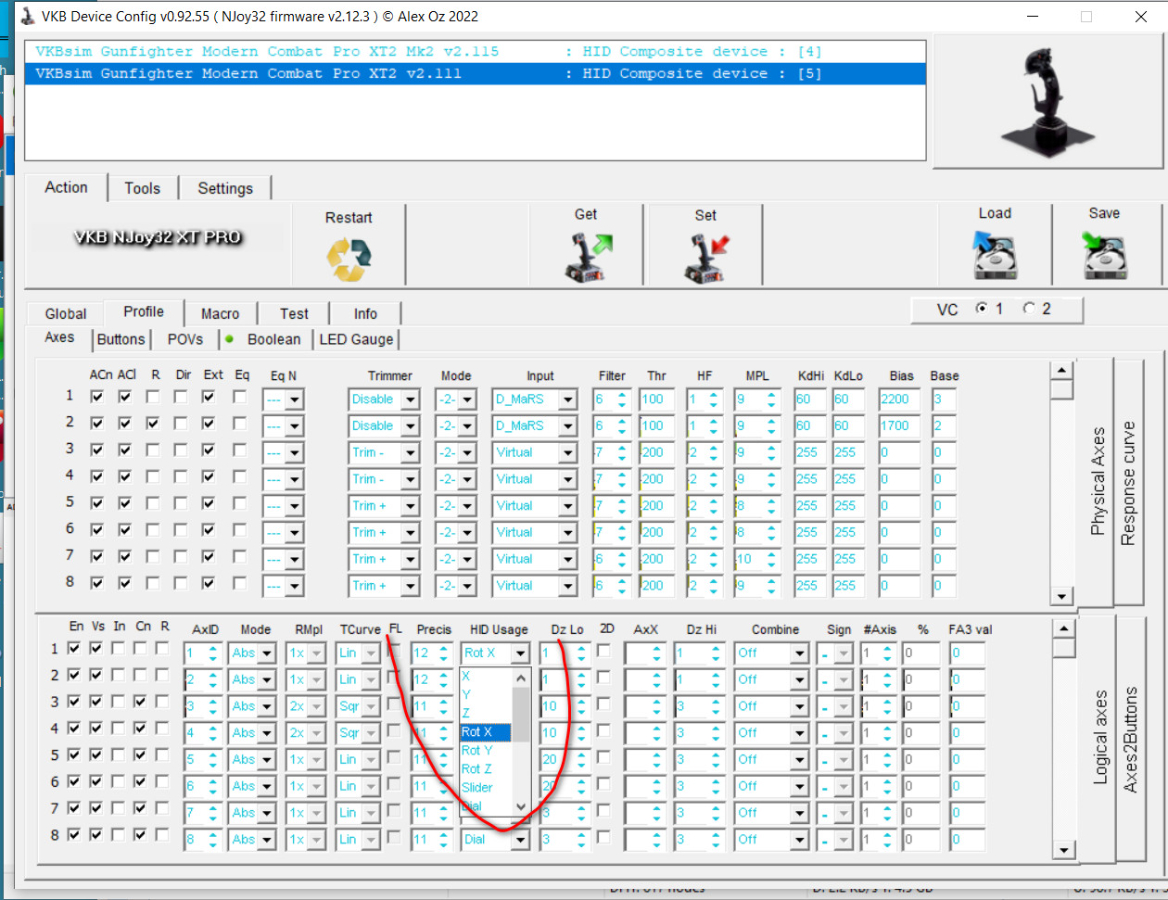Toggle En checkbox for logical axis 1

(74, 648)
